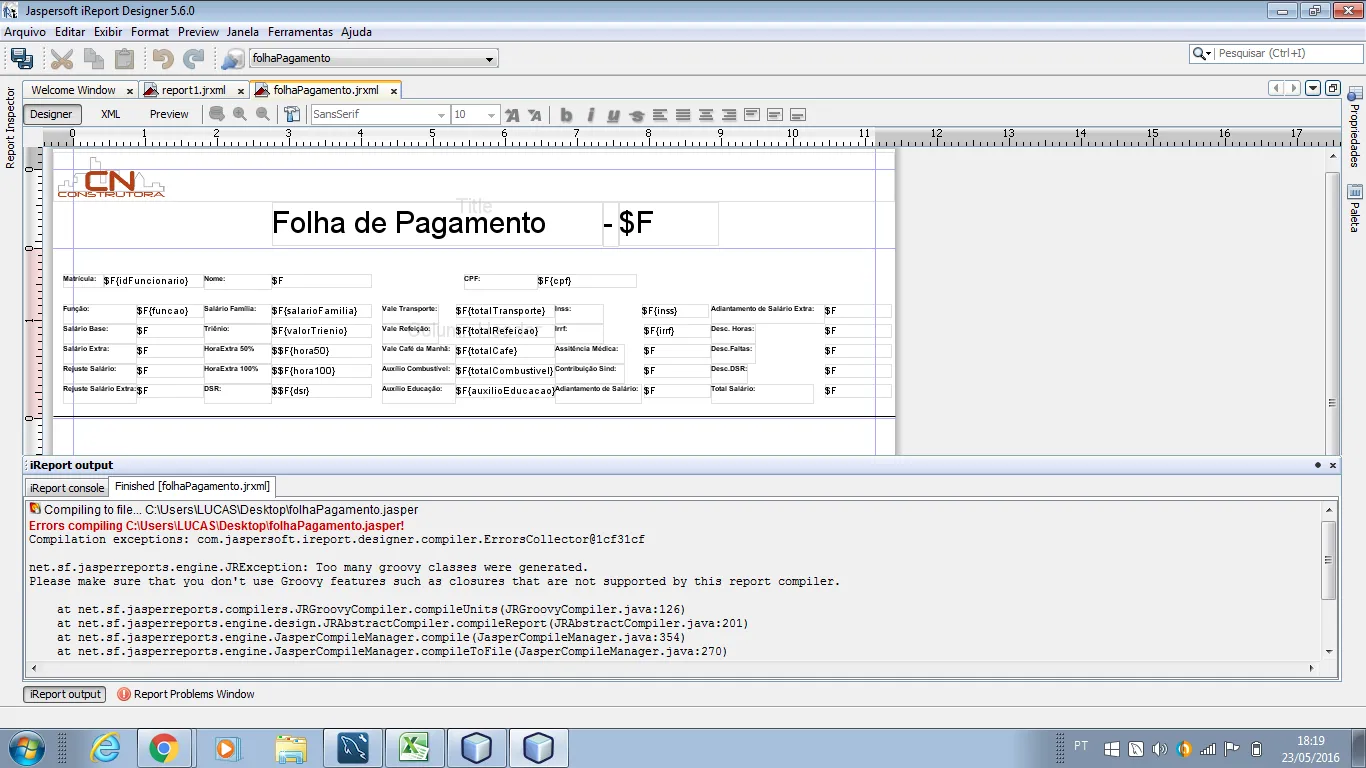Click the Save All icon in toolbar
This screenshot has height=768, width=1366.
[x=22, y=59]
